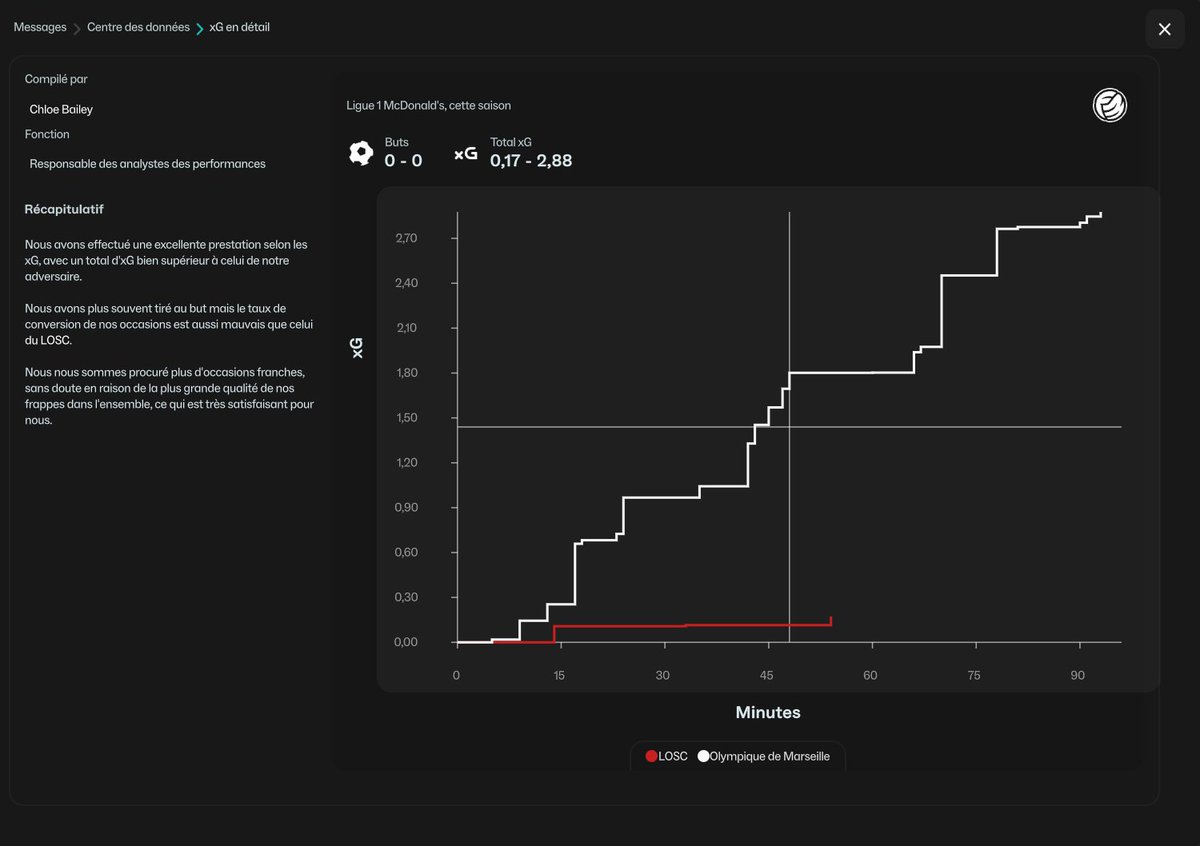Open Centre des données from the breadcrumb
Screen dimensions: 1200x846
pyautogui.click(x=138, y=28)
